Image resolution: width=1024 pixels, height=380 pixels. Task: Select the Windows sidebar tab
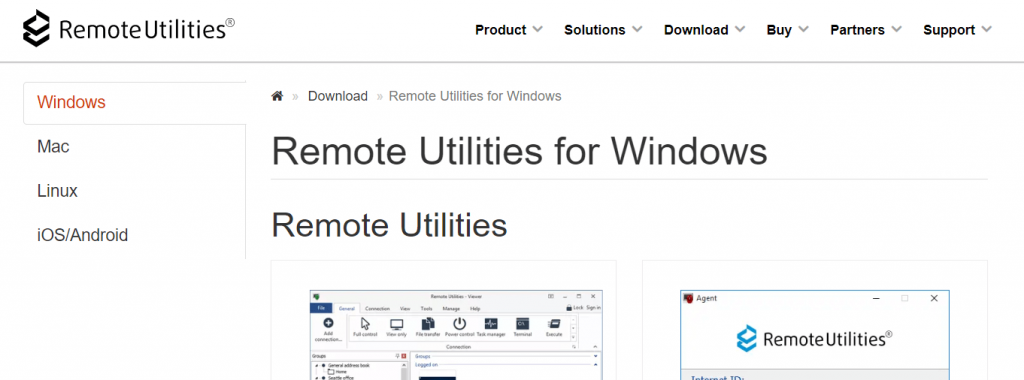coord(135,103)
